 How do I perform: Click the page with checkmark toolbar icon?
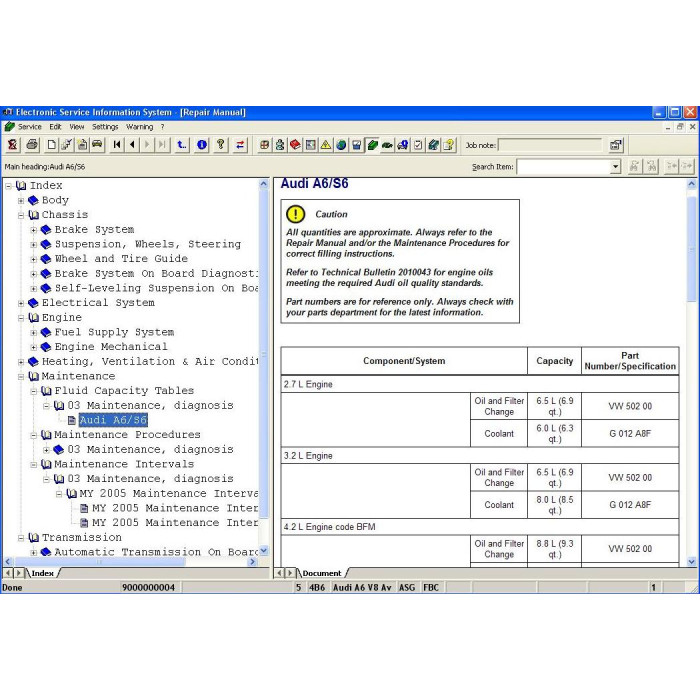click(x=67, y=145)
